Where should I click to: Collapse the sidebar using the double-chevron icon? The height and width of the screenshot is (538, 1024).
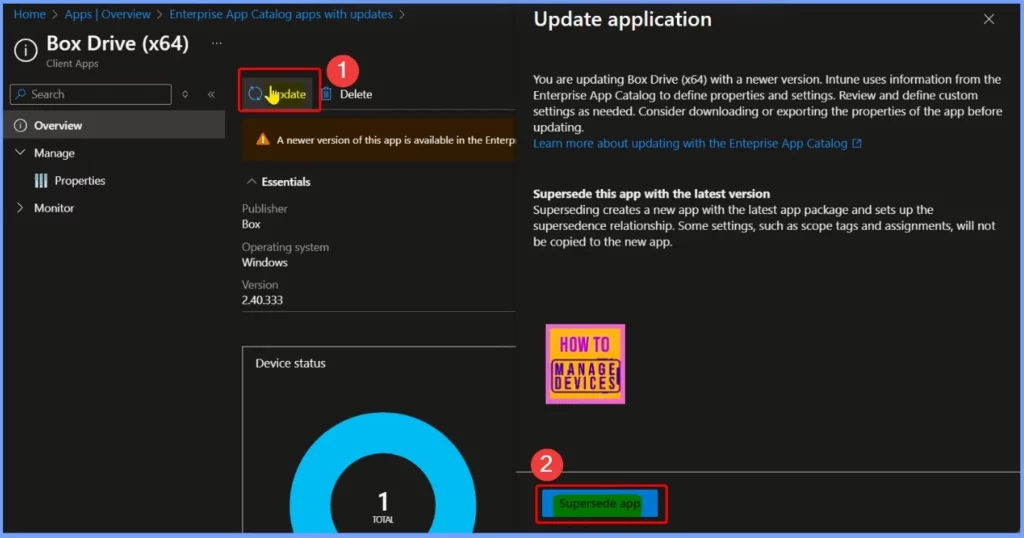click(x=211, y=94)
